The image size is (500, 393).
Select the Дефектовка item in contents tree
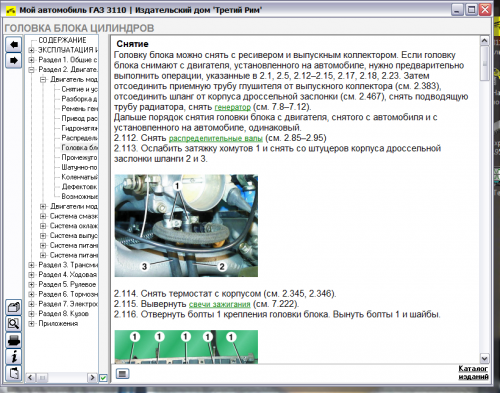click(x=79, y=187)
